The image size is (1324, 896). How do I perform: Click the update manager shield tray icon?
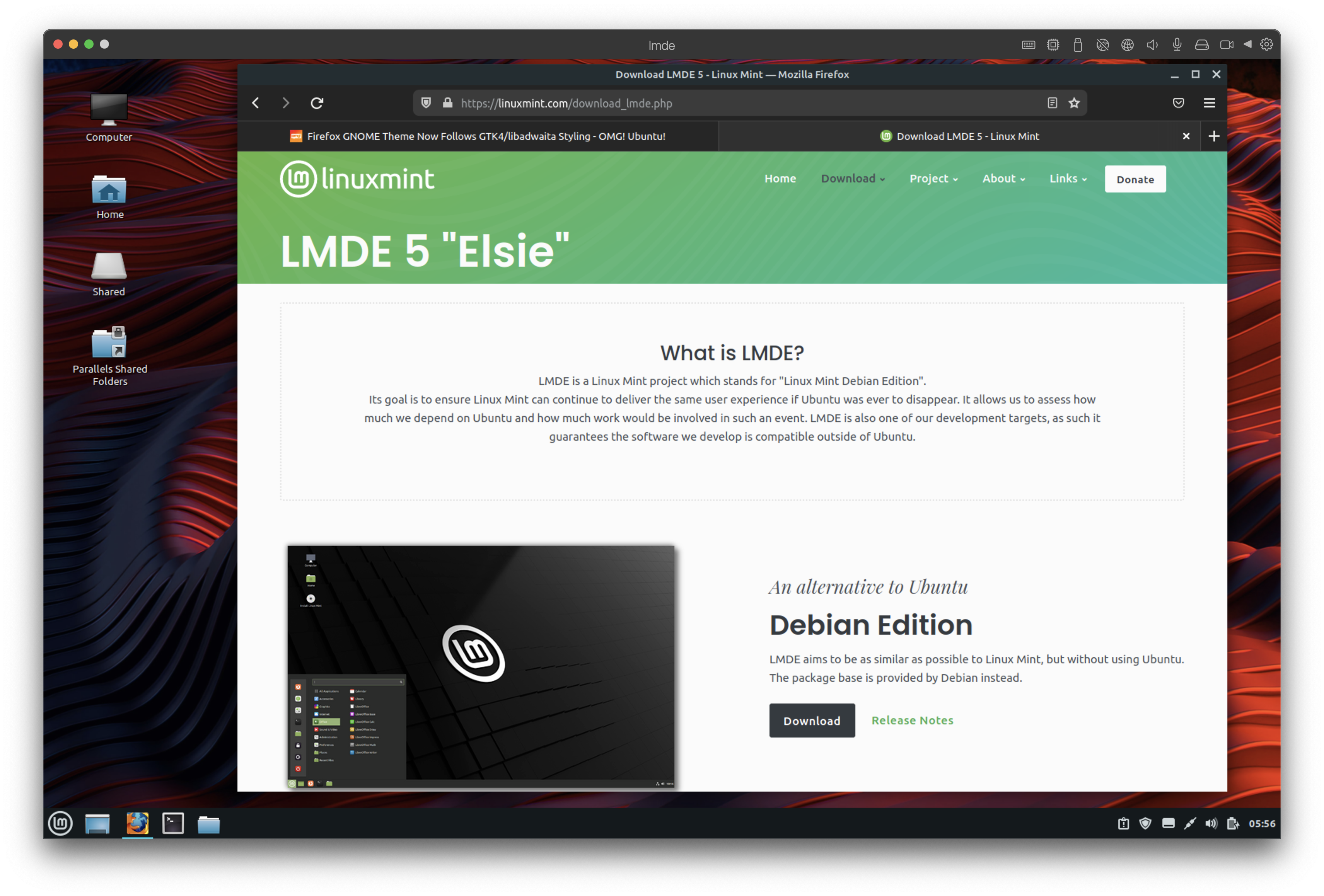[1145, 824]
